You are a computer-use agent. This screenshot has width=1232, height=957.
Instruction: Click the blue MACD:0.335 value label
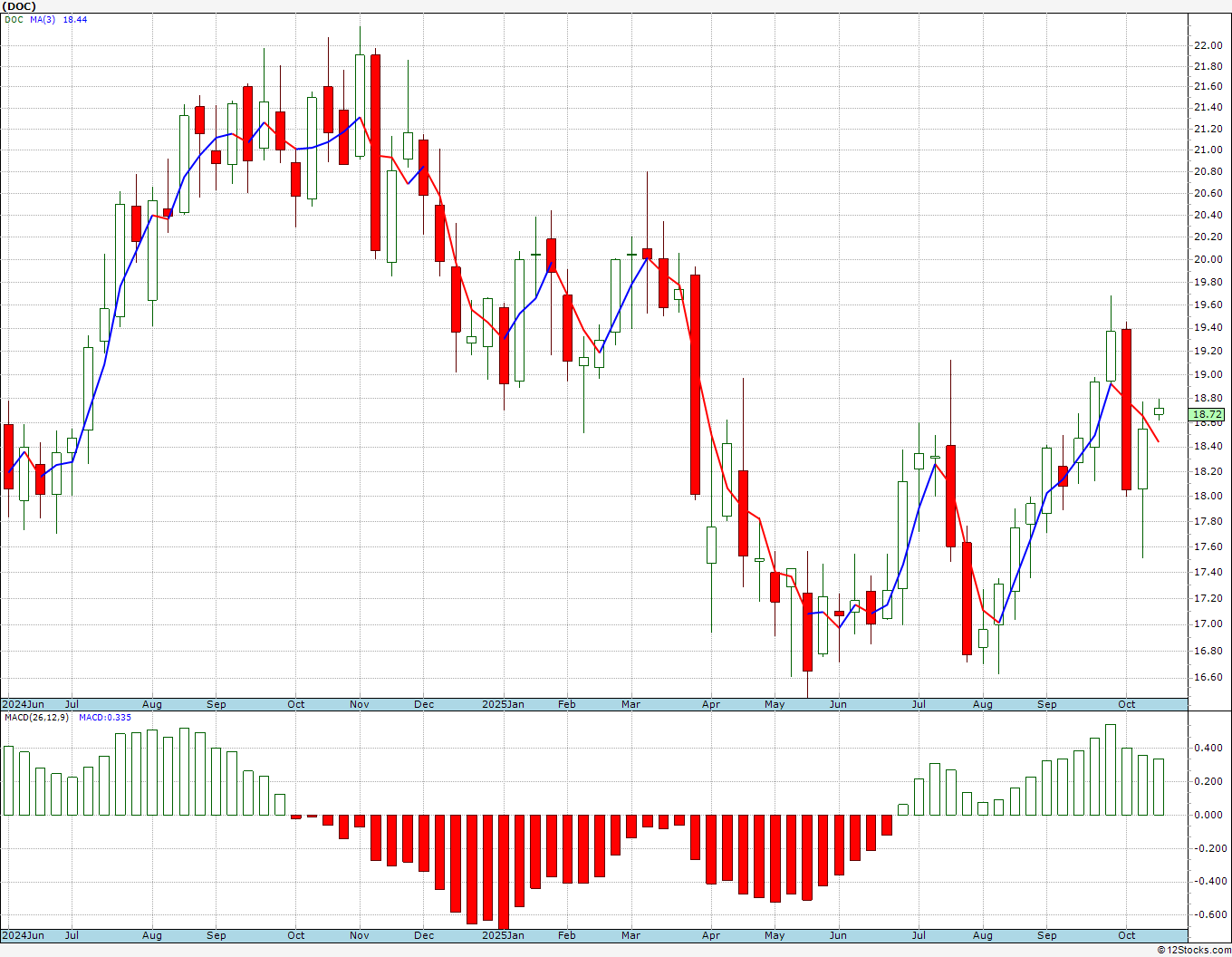click(105, 718)
